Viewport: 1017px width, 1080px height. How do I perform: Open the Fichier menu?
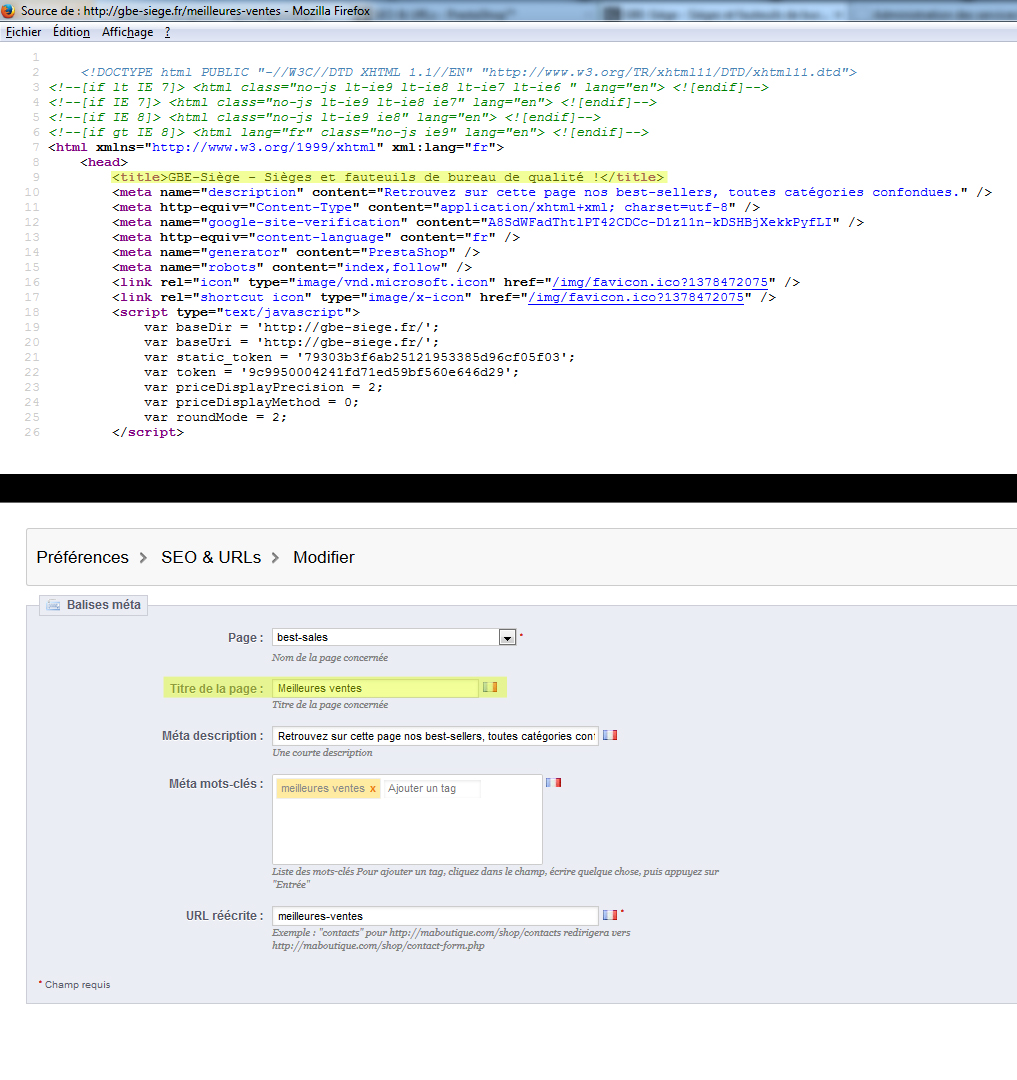click(23, 32)
